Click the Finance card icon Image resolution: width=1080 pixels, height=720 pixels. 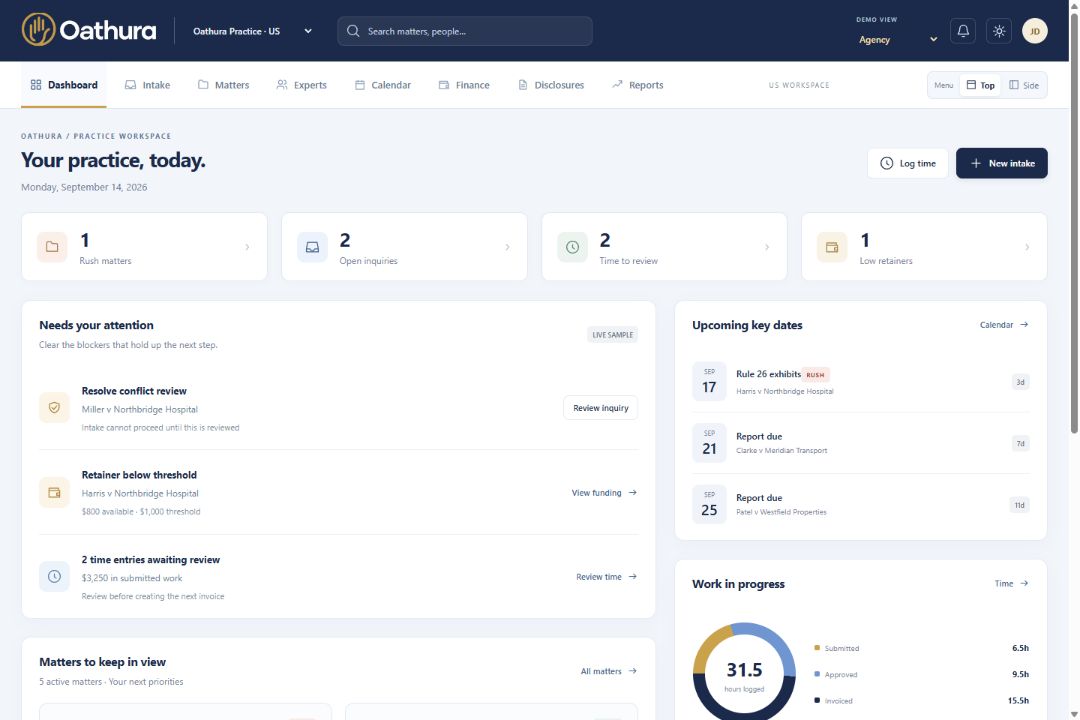(444, 85)
